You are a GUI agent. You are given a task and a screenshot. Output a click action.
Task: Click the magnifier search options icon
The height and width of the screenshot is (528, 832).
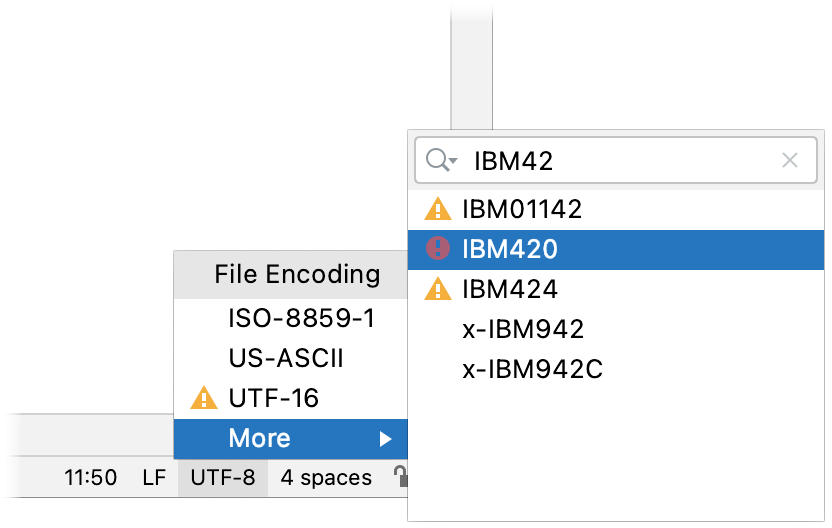click(x=441, y=160)
